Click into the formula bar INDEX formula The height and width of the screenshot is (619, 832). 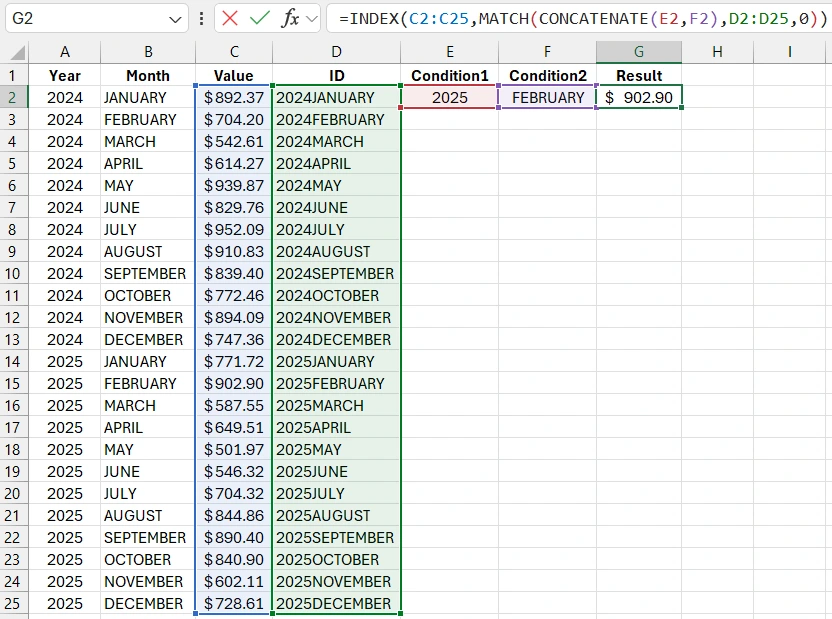(580, 18)
